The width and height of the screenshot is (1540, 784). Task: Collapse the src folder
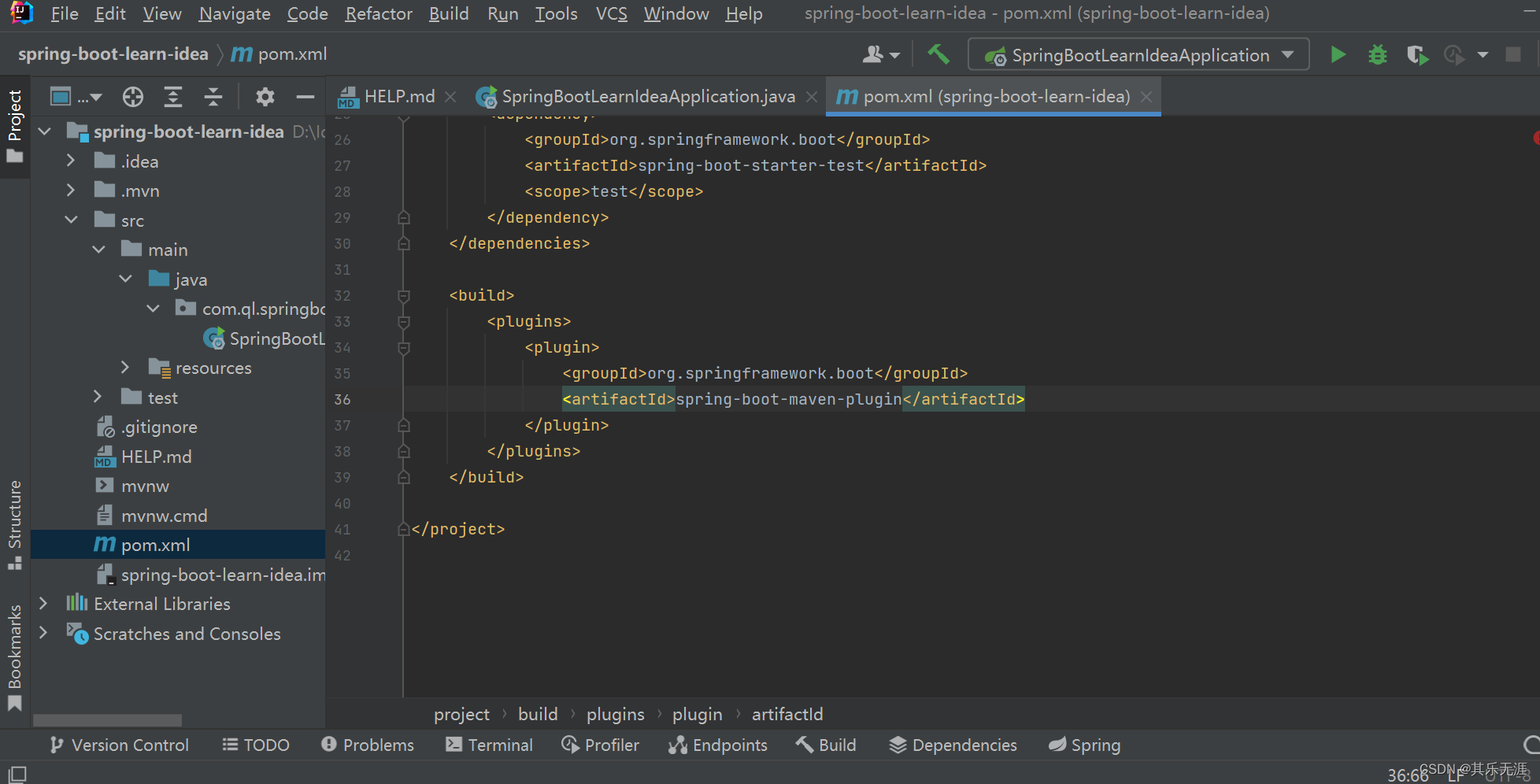(x=71, y=220)
